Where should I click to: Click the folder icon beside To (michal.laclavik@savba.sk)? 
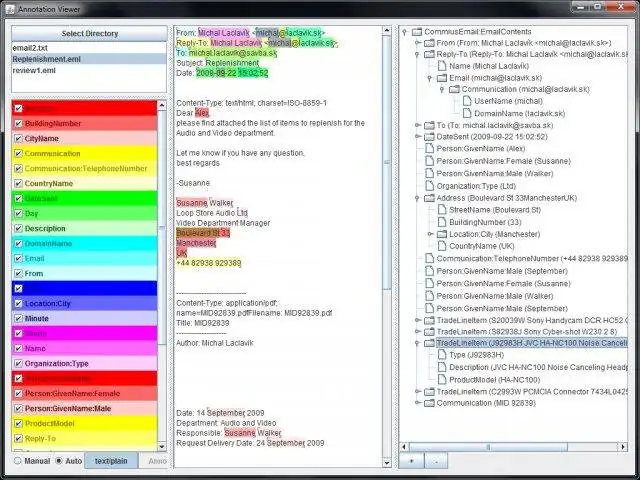coord(429,125)
